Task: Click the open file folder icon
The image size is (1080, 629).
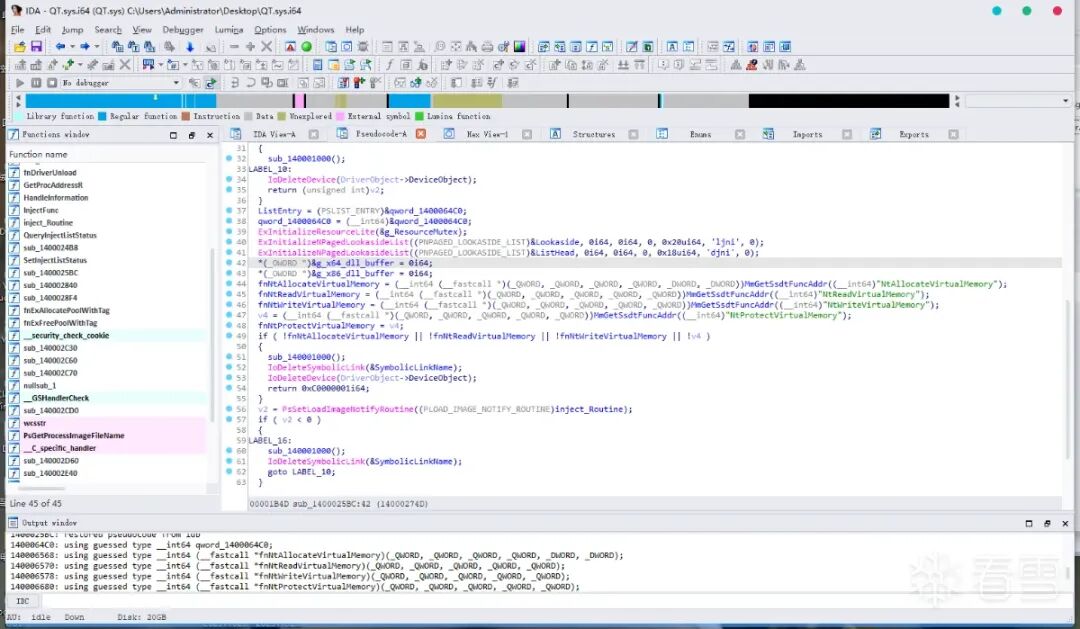Action: pos(20,47)
